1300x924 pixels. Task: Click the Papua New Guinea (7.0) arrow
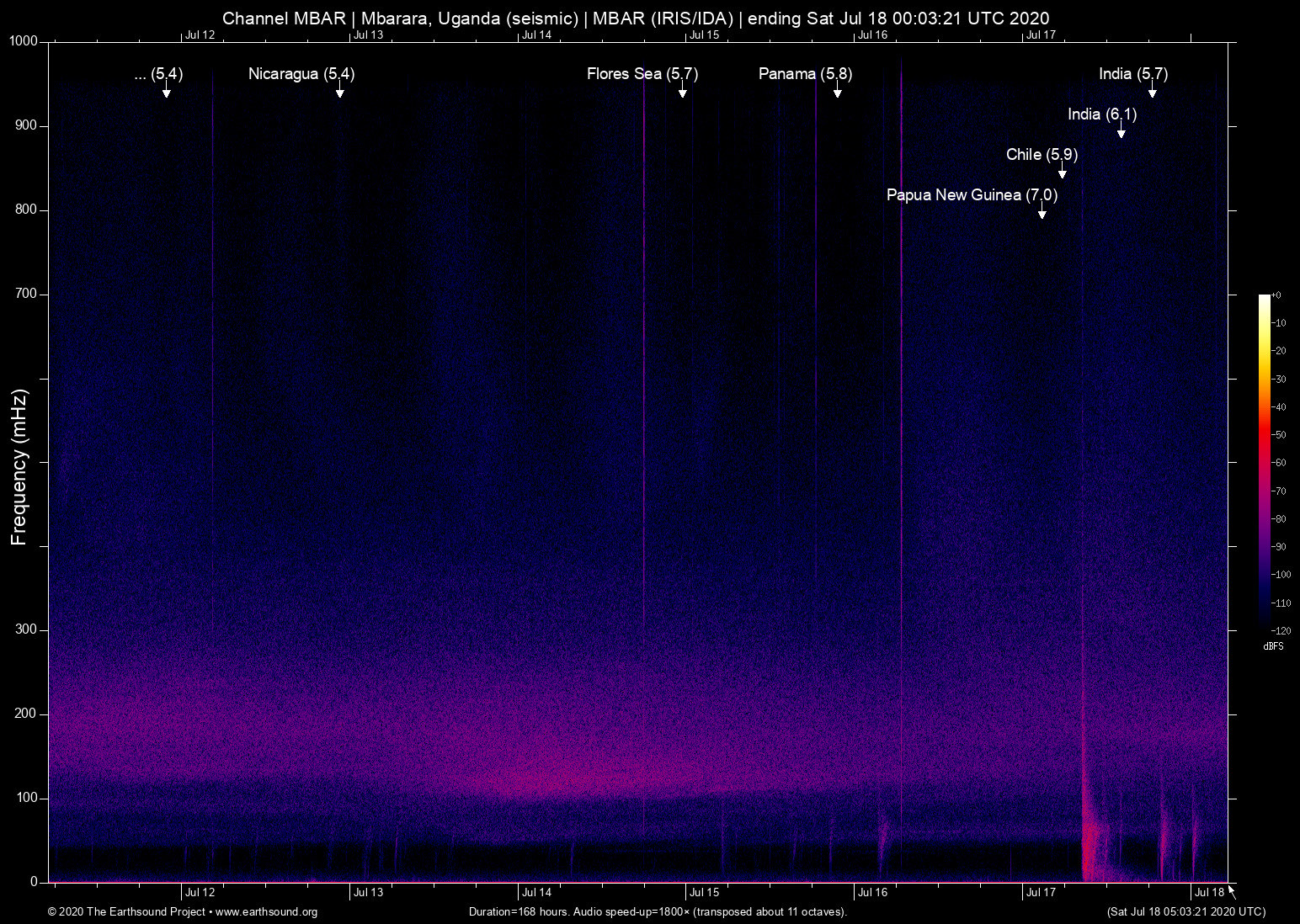[1042, 213]
